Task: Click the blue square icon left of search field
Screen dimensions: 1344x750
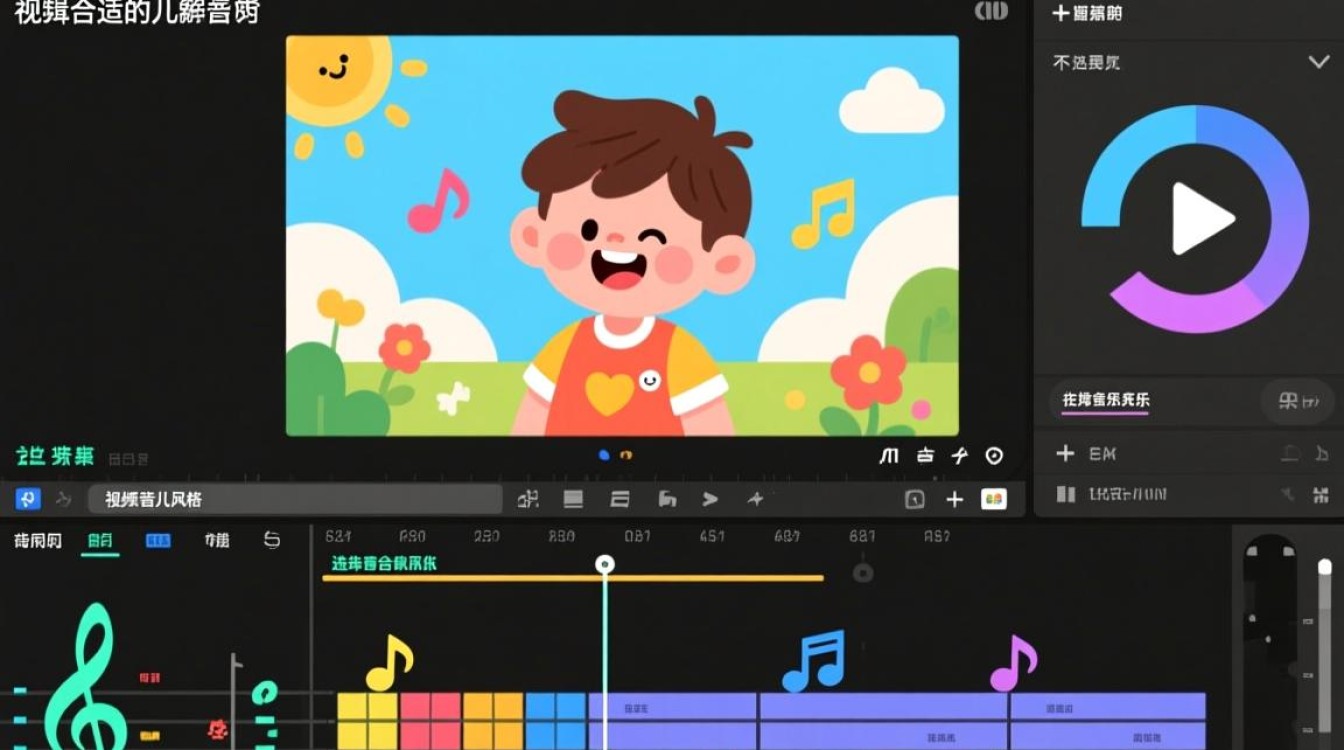Action: [27, 499]
